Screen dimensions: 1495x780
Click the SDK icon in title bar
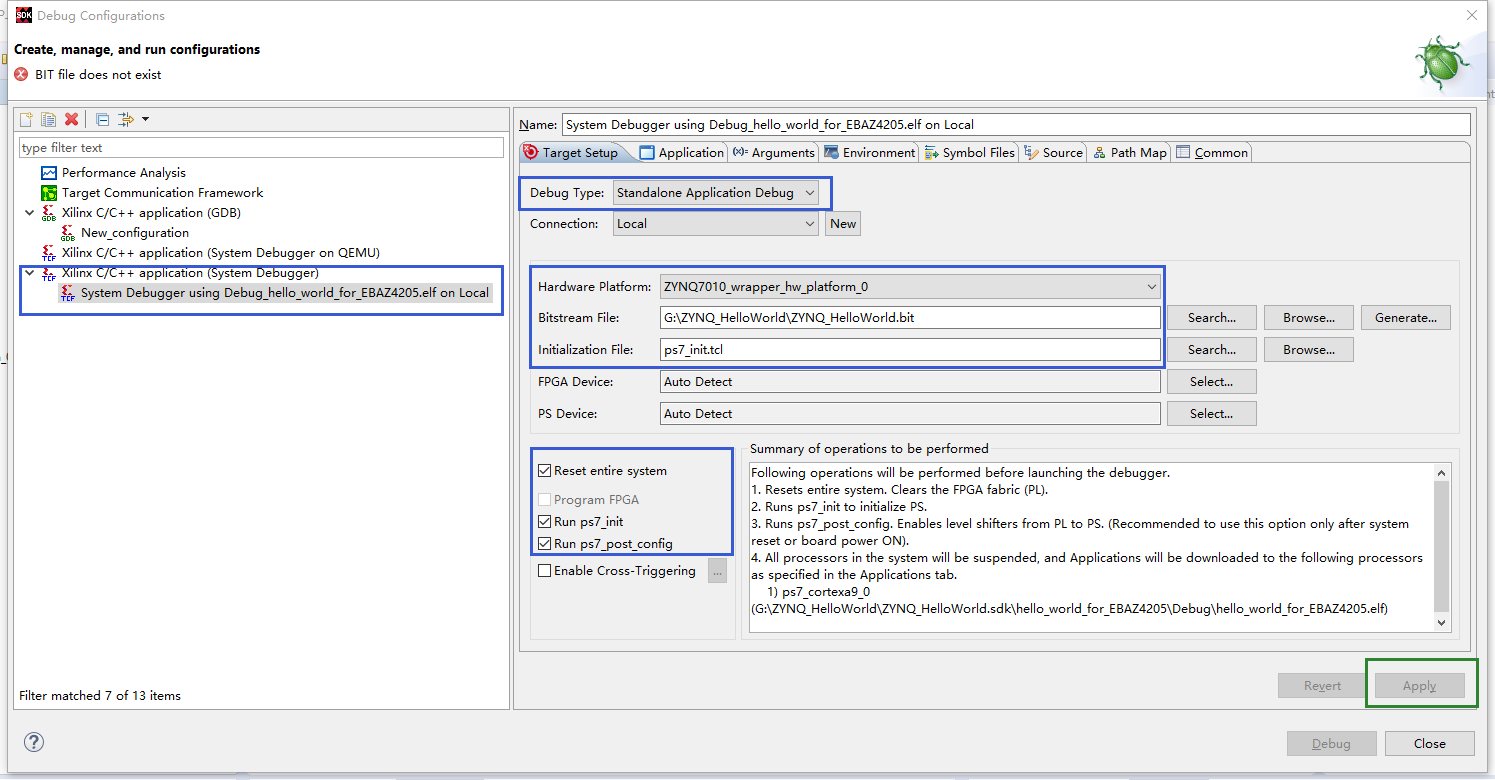click(24, 15)
